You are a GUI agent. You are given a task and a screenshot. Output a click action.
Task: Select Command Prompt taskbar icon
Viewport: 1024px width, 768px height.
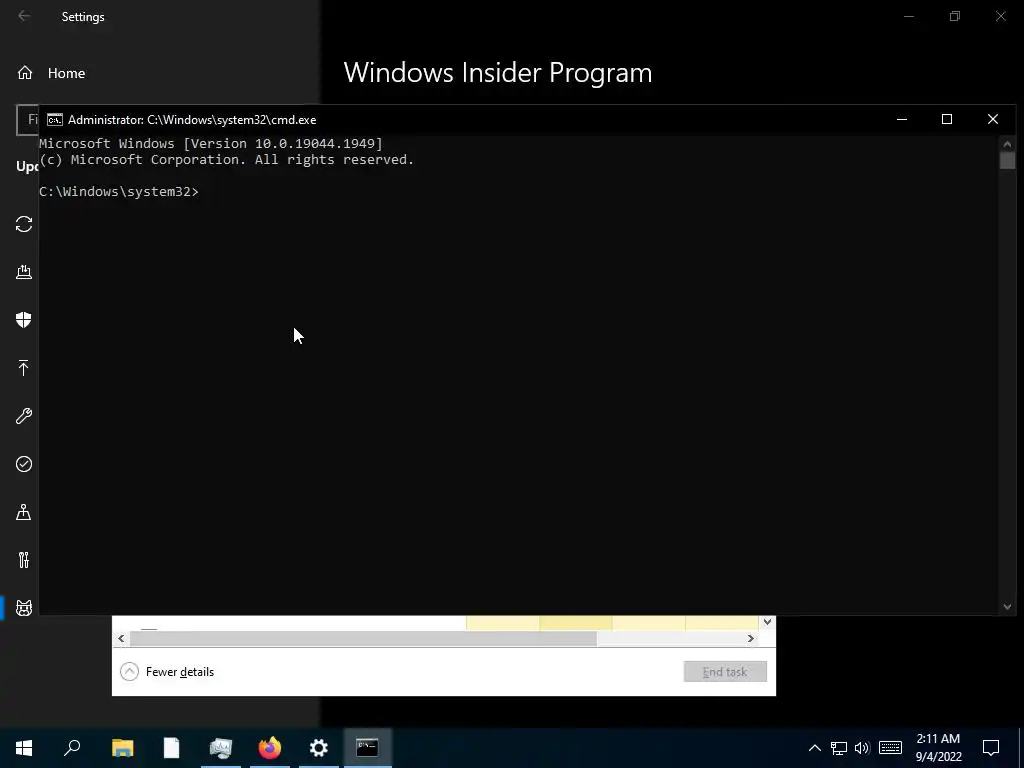367,748
